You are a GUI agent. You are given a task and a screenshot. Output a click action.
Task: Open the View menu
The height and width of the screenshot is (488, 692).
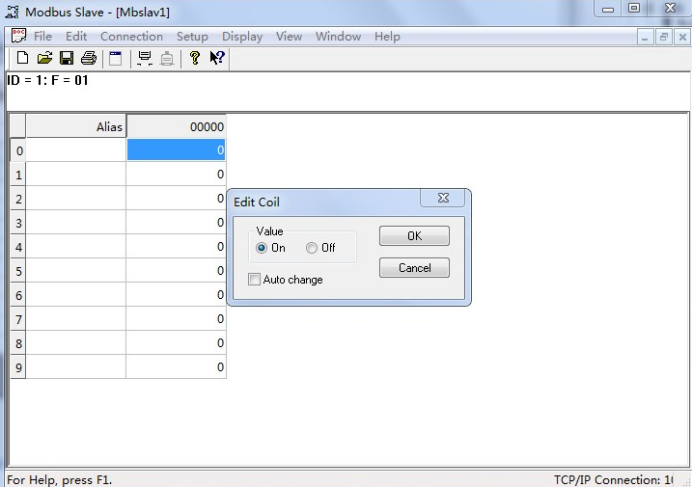pos(289,36)
